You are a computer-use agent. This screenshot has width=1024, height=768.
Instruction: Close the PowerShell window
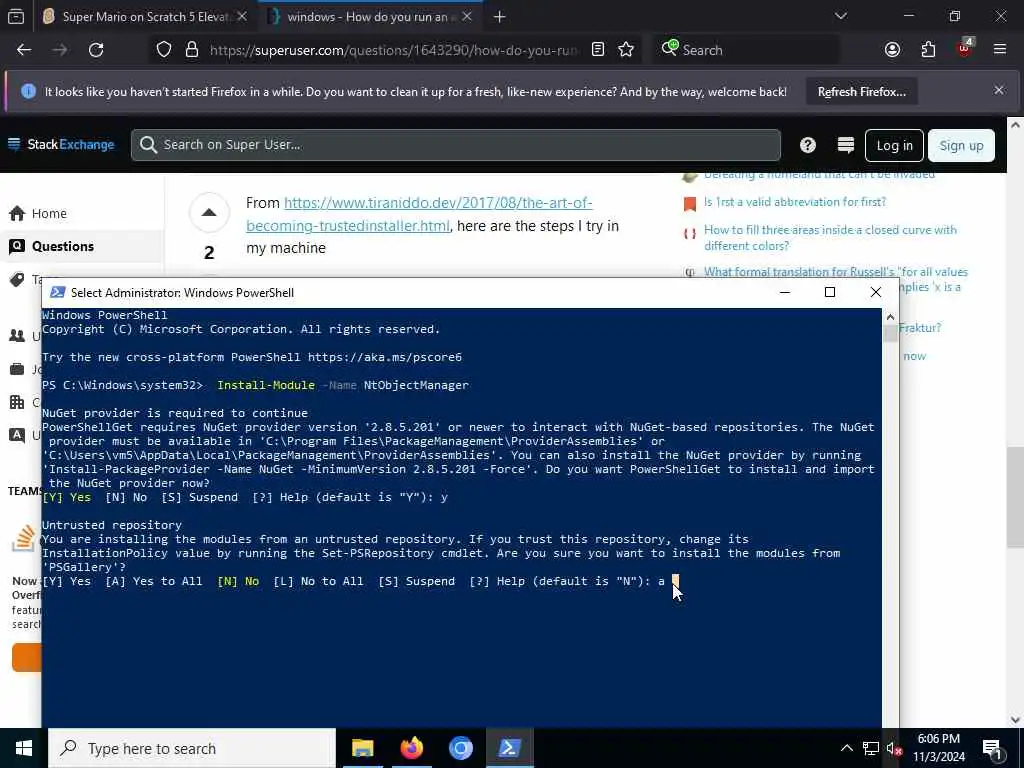pos(876,292)
